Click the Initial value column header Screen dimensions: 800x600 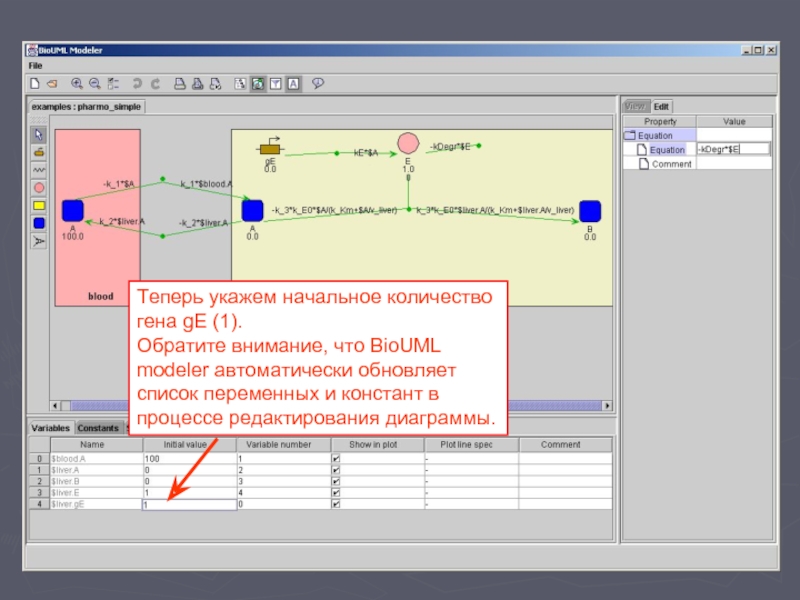tap(189, 444)
